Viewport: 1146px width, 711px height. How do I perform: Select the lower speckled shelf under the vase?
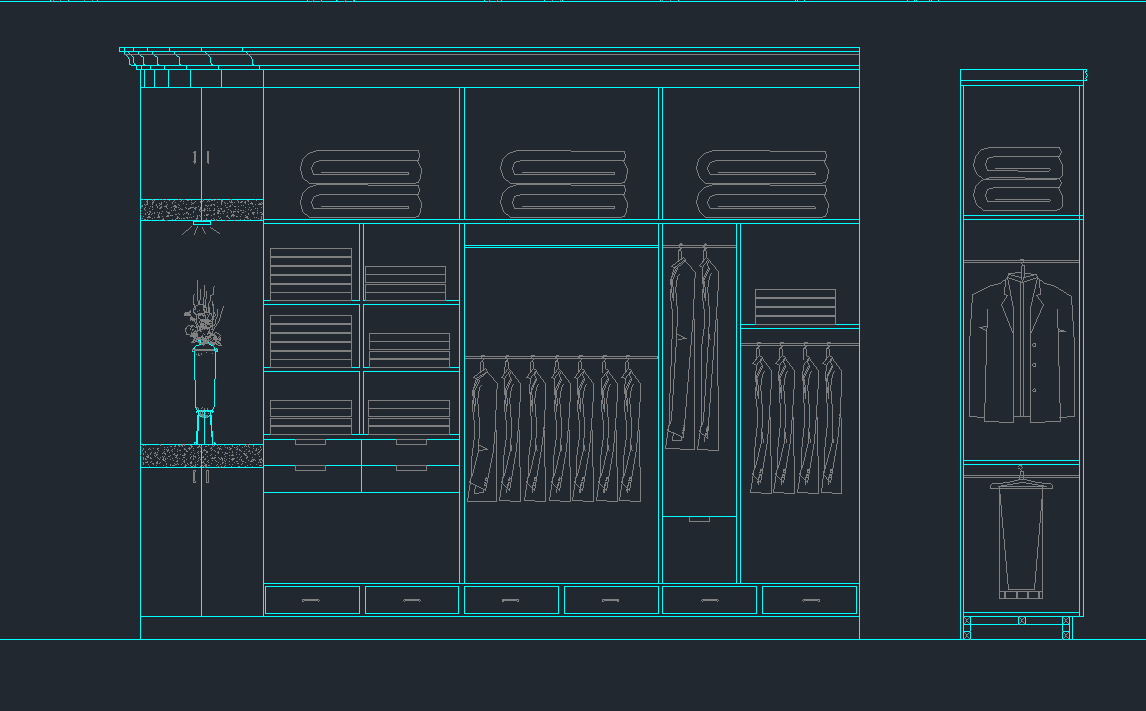(x=201, y=456)
